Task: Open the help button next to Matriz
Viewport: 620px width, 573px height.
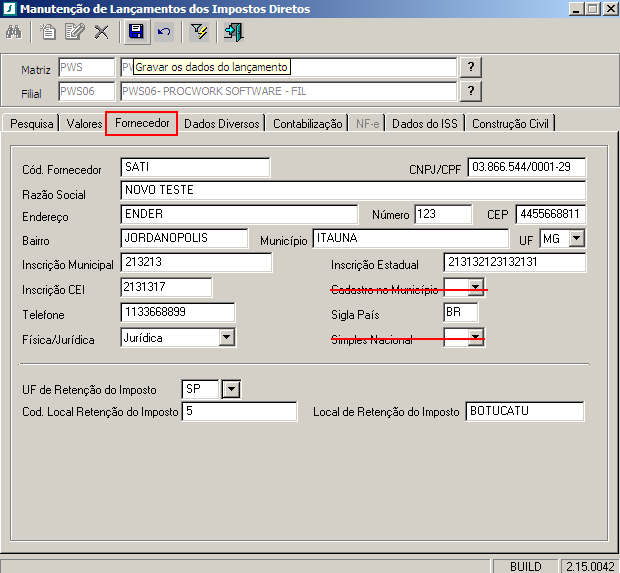Action: click(471, 67)
